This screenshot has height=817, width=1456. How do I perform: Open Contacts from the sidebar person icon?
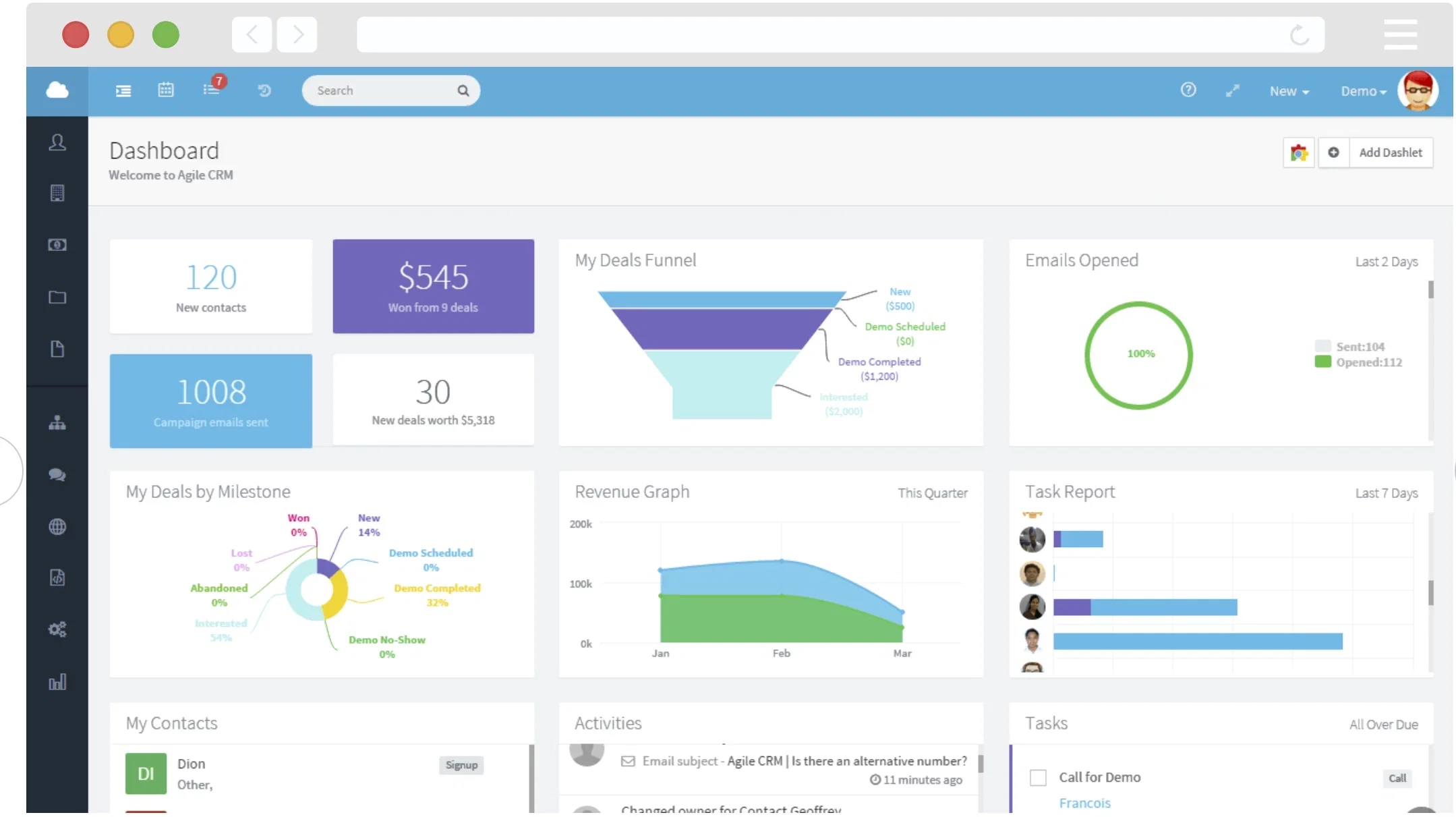(57, 142)
